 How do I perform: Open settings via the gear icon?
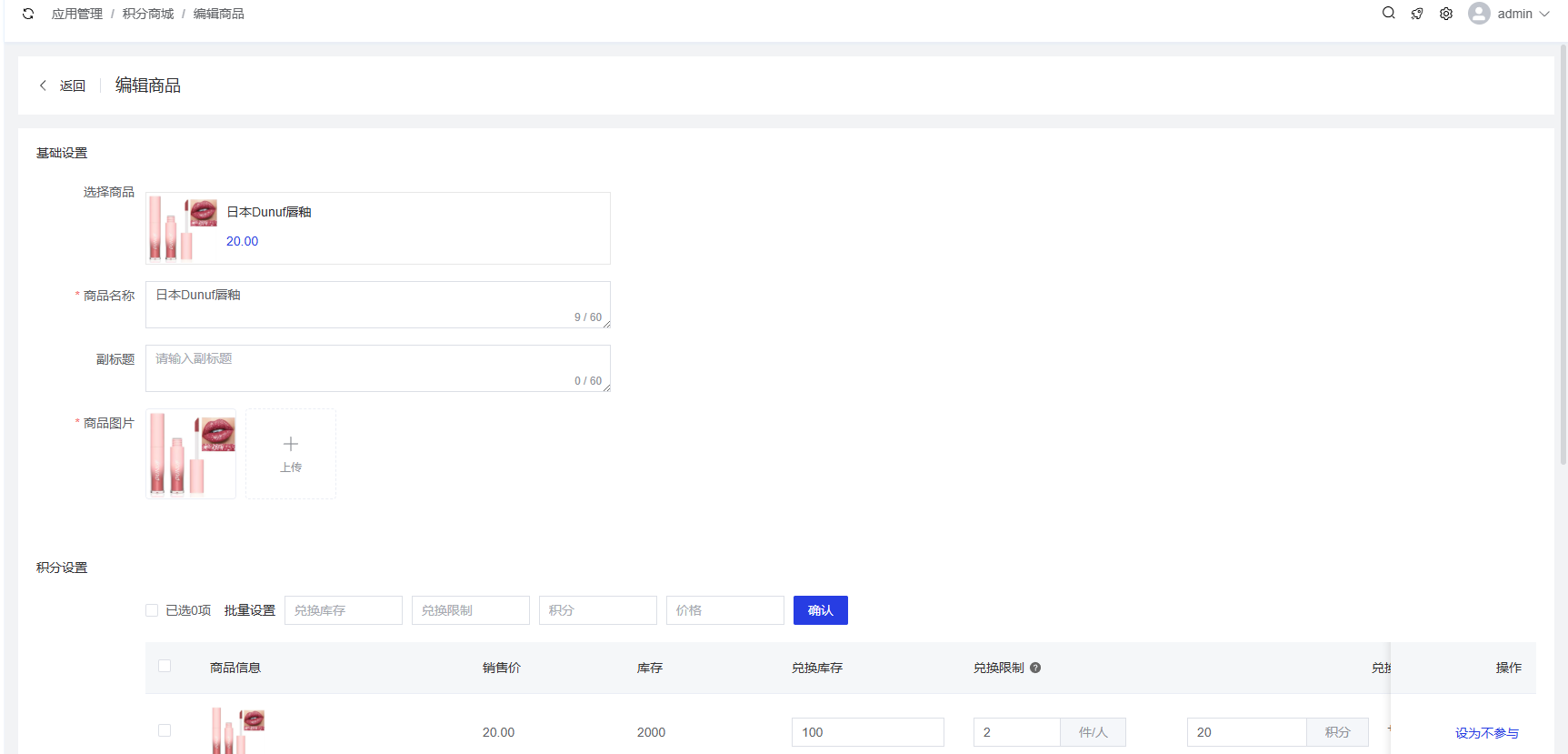coord(1446,14)
